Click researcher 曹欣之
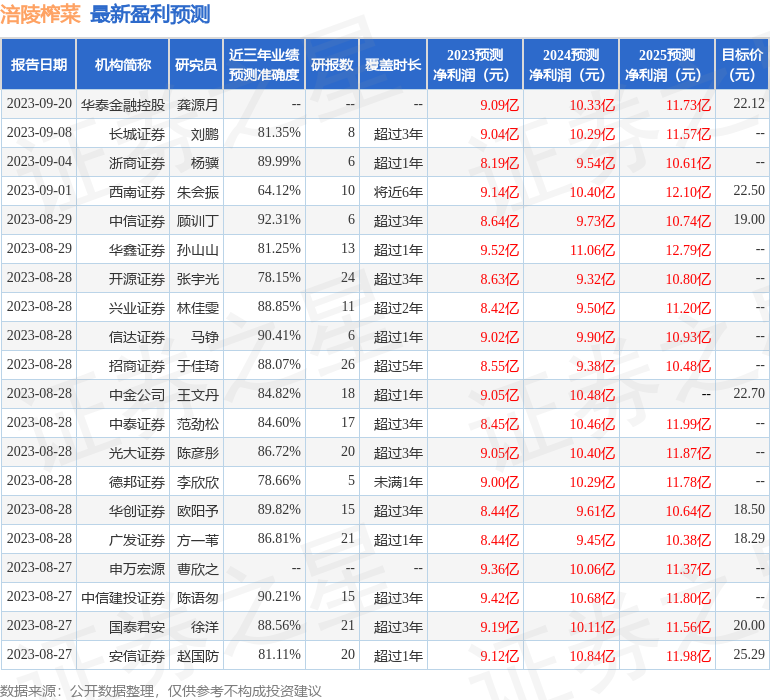 (197, 568)
